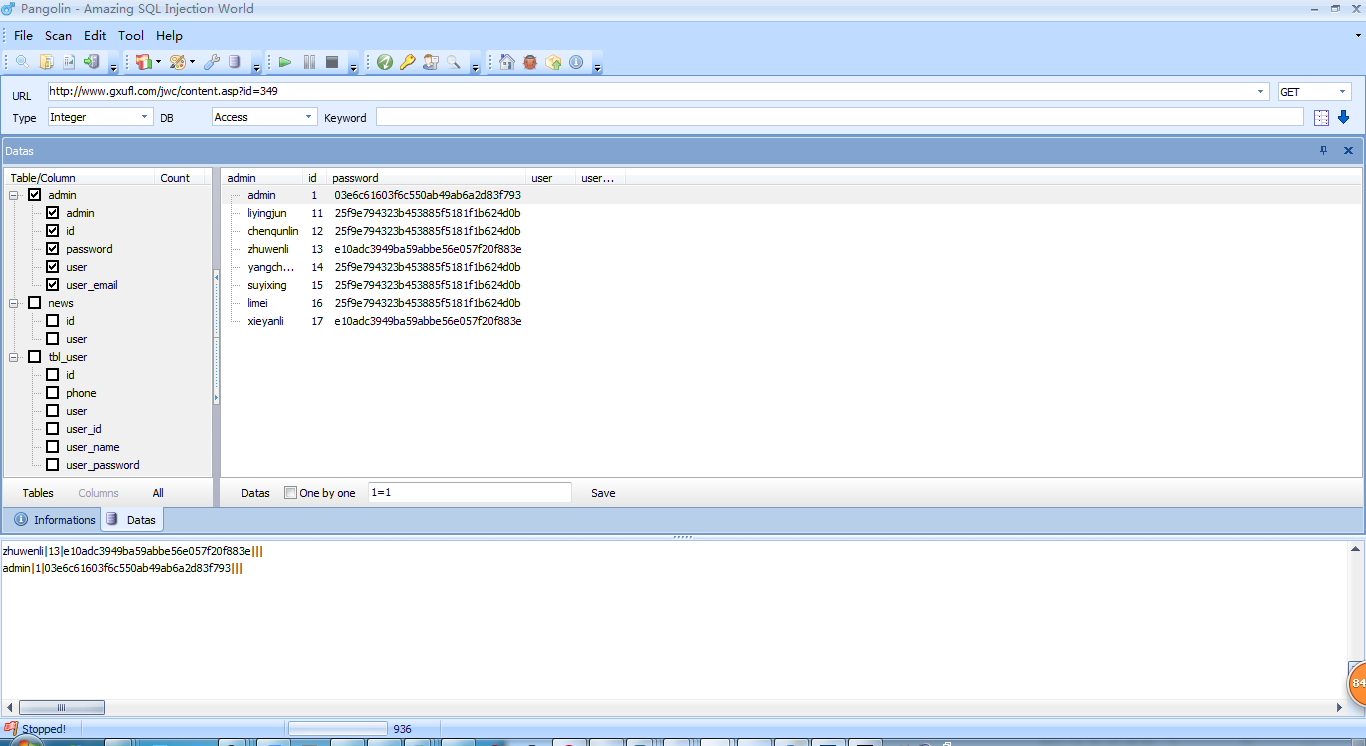This screenshot has height=746, width=1366.
Task: Stop the scan with the square stop button
Action: tap(332, 62)
